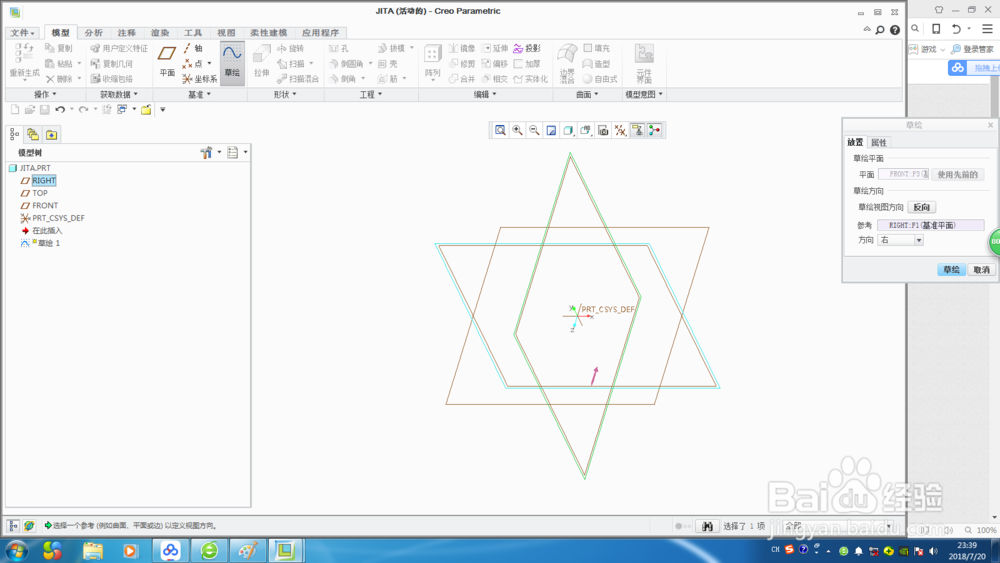
Task: Expand the 基准 (Datum) group dropdown
Action: (199, 94)
